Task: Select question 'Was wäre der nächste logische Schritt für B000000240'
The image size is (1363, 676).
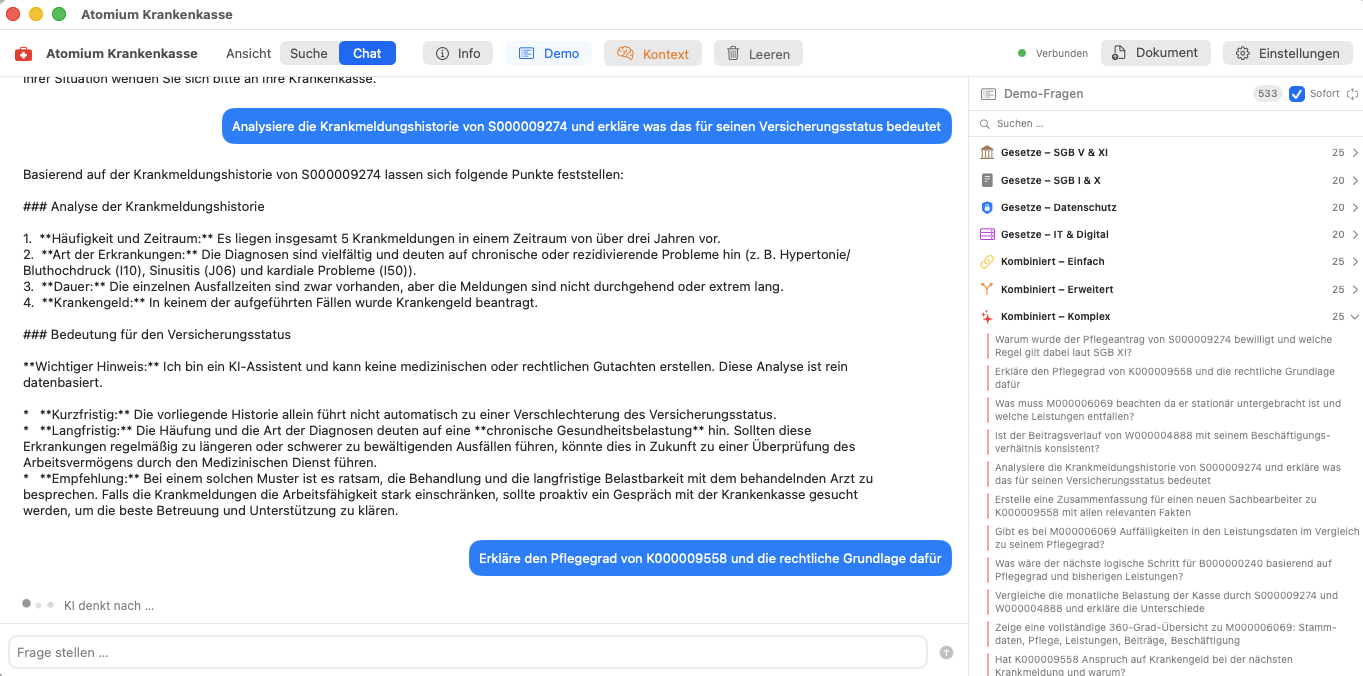Action: pos(1172,570)
